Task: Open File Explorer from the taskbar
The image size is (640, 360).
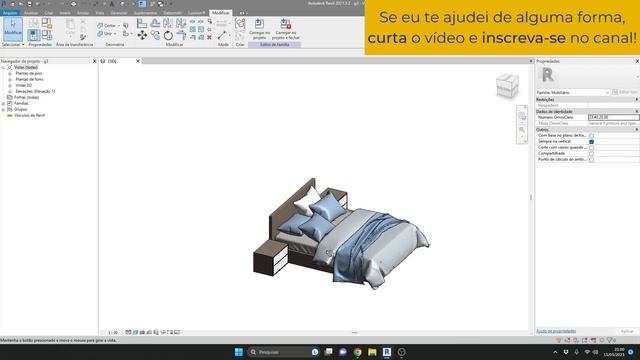Action: pyautogui.click(x=372, y=352)
